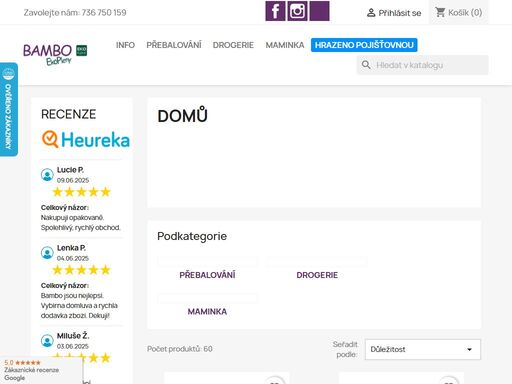Click Lucie P. five-star rating
512x384 pixels.
point(81,192)
